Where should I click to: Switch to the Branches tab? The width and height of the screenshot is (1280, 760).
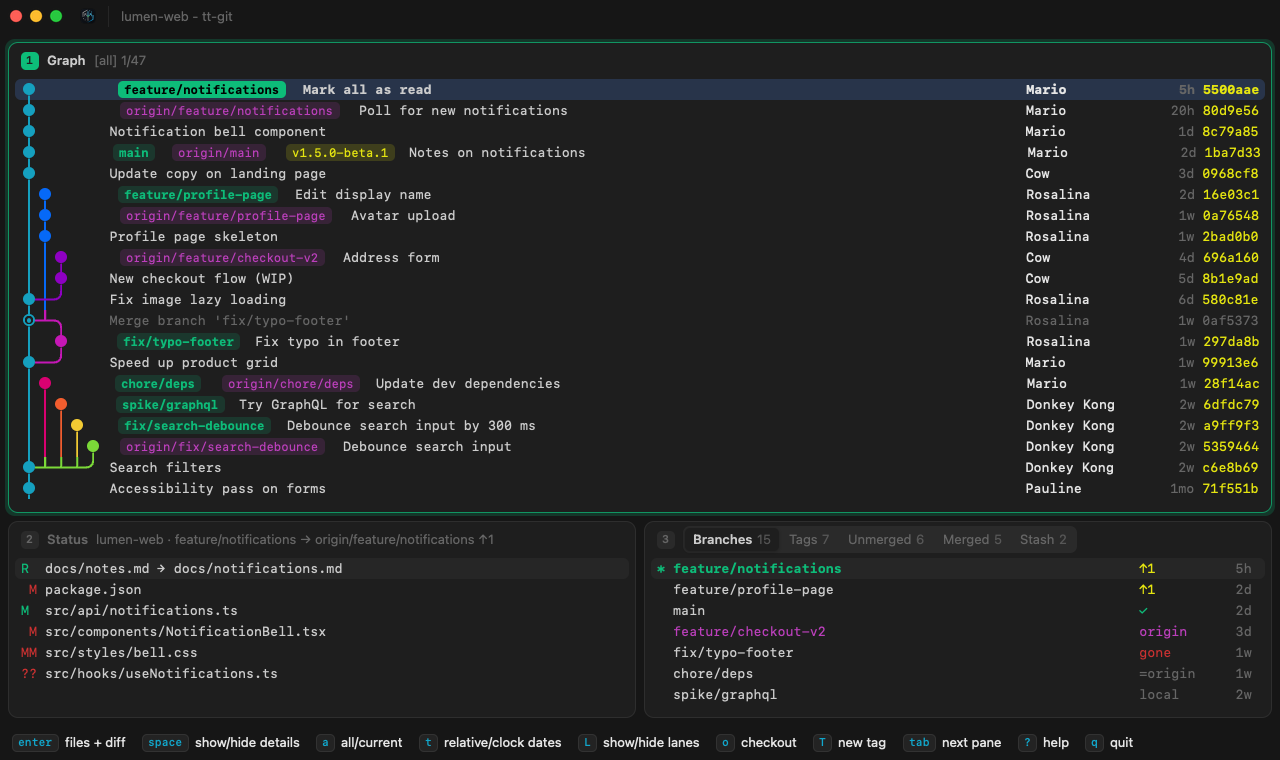coord(731,539)
